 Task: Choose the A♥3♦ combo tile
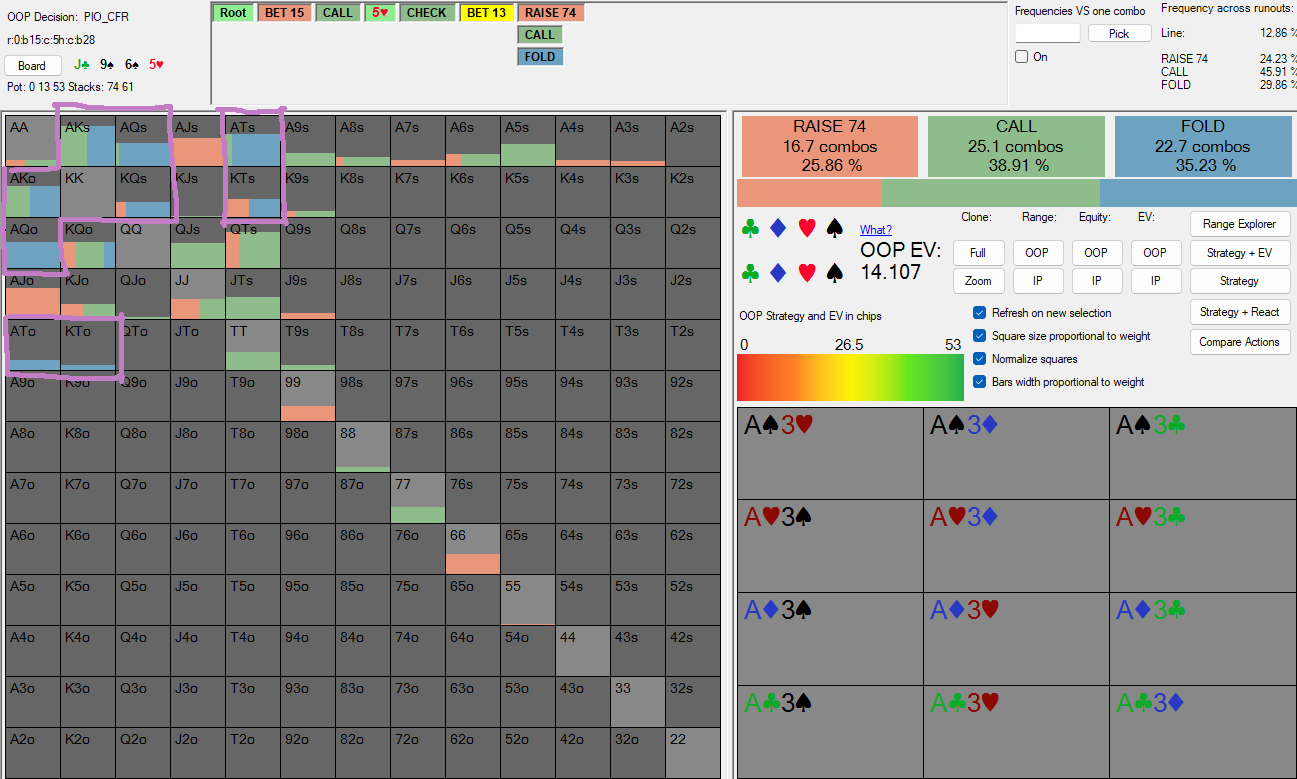tap(1016, 545)
